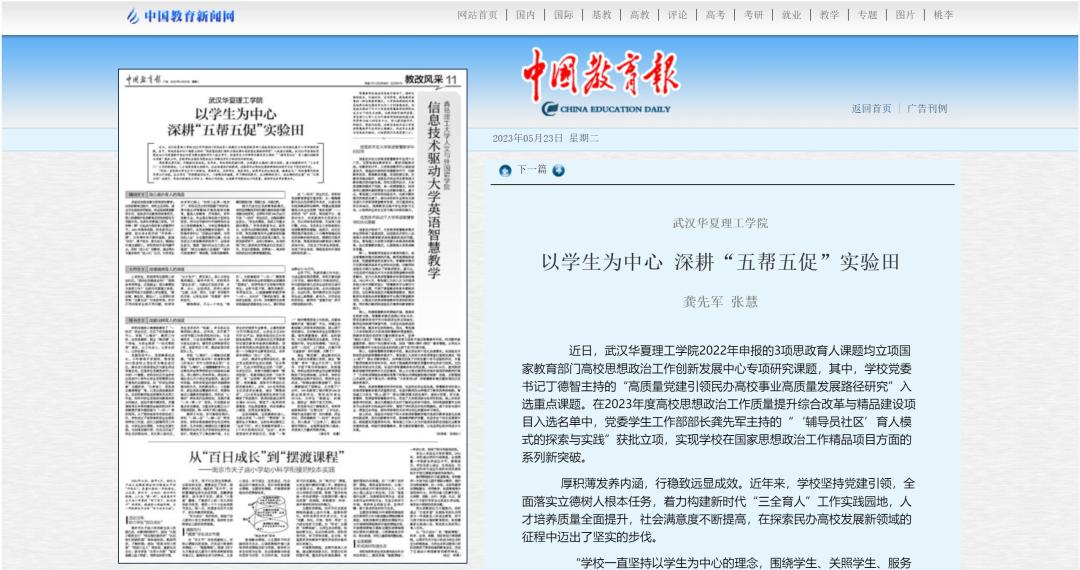Open the 国际 navigation item
This screenshot has width=1080, height=570.
[x=563, y=15]
